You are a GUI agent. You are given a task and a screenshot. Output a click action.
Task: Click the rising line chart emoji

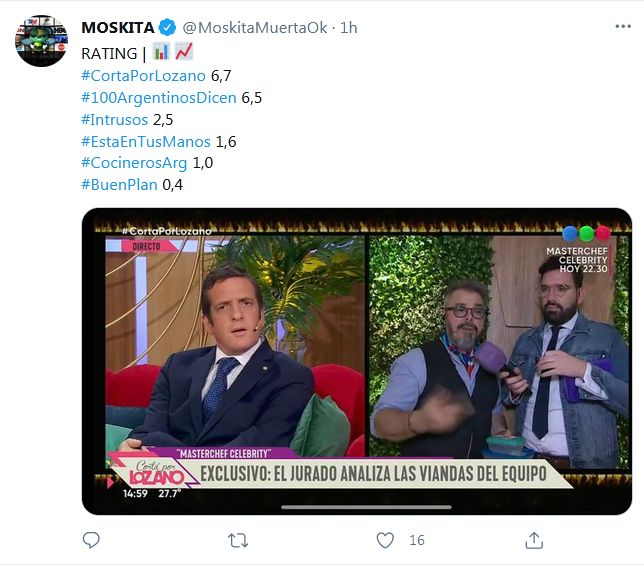coord(184,51)
